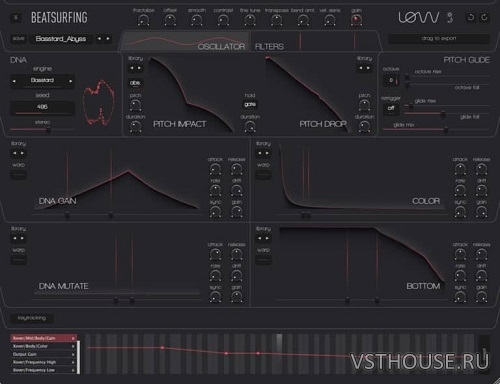Click the transpose knob
This screenshot has height=384, width=500.
(x=277, y=21)
